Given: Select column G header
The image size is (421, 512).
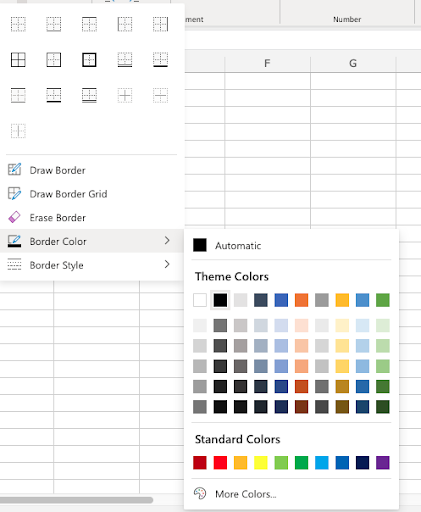Looking at the screenshot, I should (353, 63).
